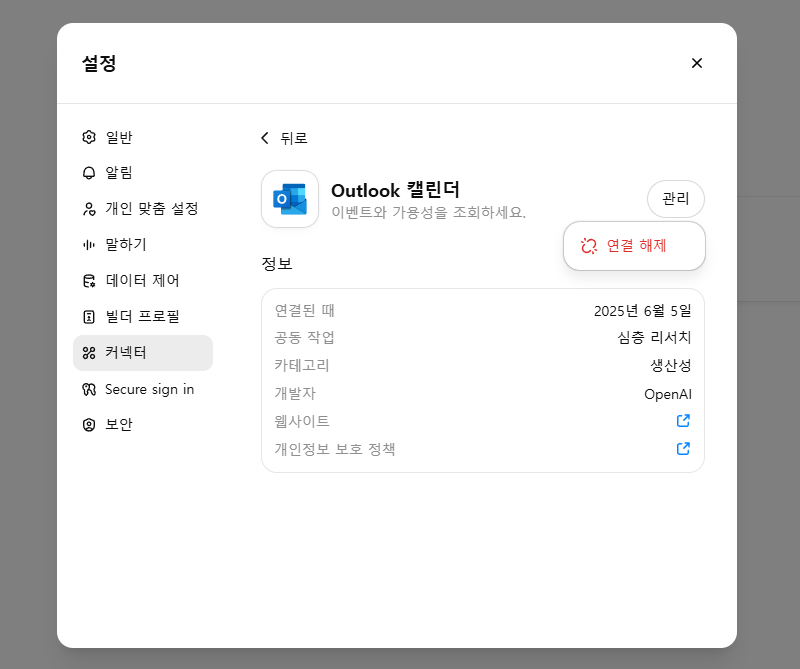The image size is (800, 669).
Task: Click the back chevron next to 뒤로
Action: click(x=265, y=138)
